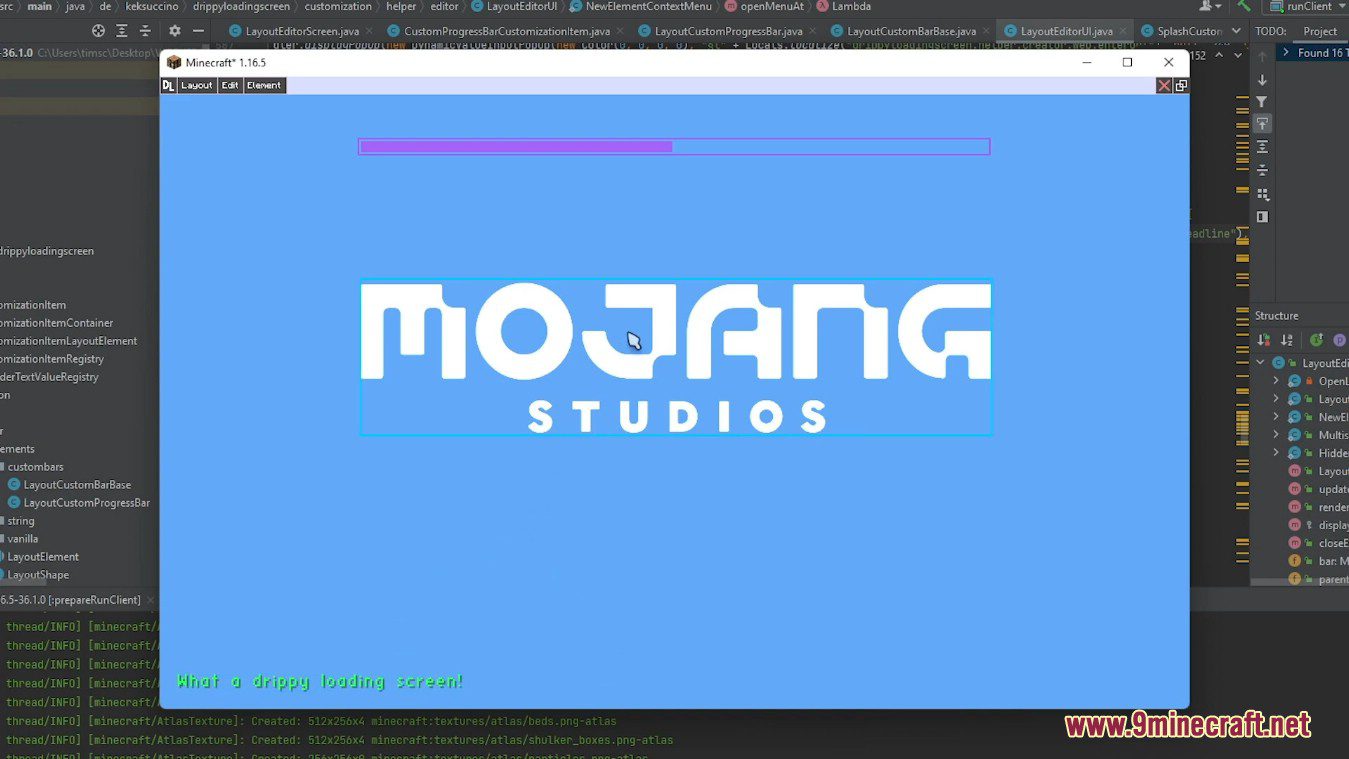
Task: Expand the Multis node in the Structure tree
Action: [1276, 435]
